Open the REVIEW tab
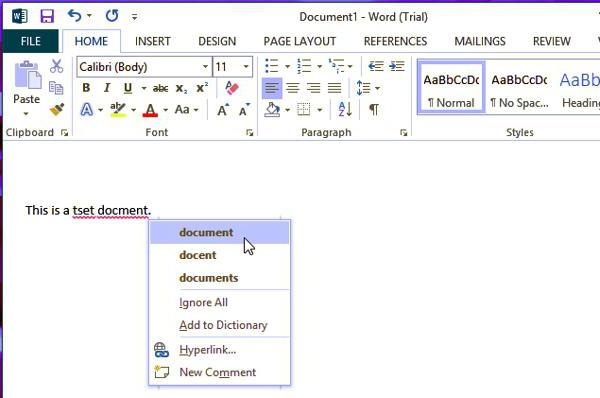The height and width of the screenshot is (398, 600). 551,41
